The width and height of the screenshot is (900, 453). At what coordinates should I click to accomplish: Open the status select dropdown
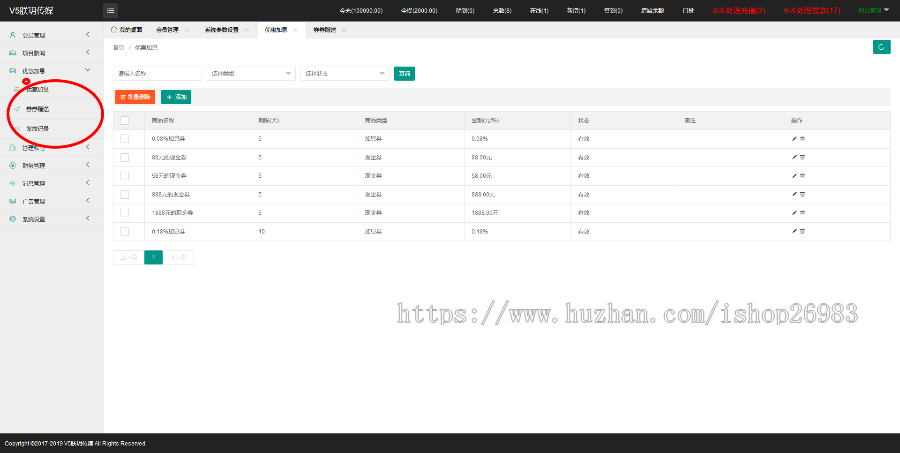tap(345, 73)
